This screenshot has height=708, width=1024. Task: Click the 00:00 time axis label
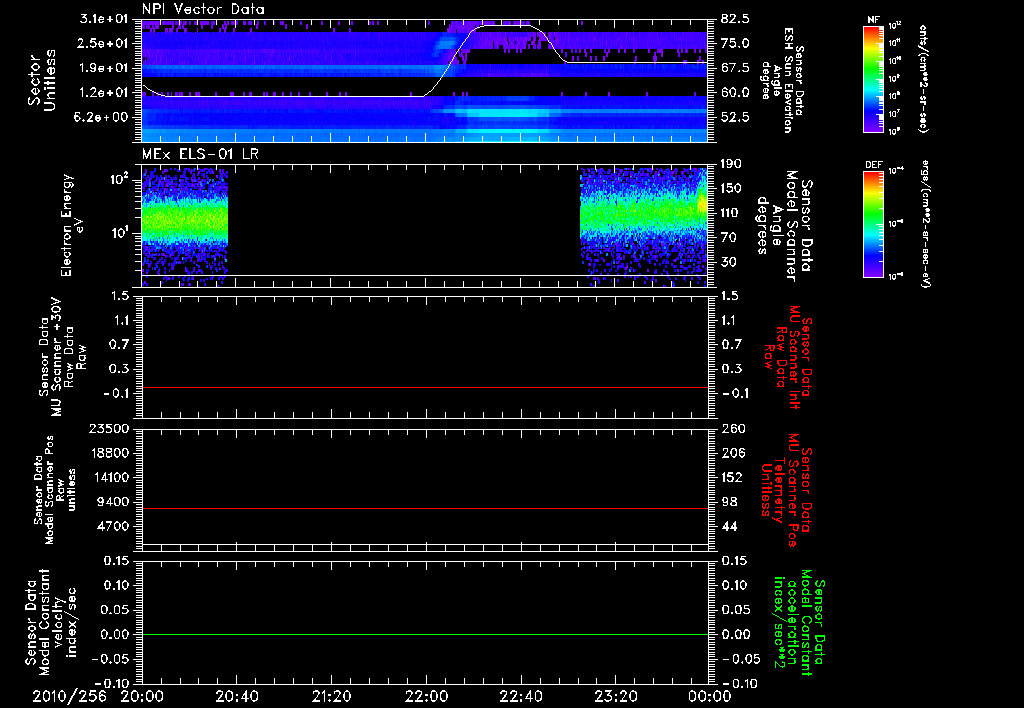click(710, 696)
